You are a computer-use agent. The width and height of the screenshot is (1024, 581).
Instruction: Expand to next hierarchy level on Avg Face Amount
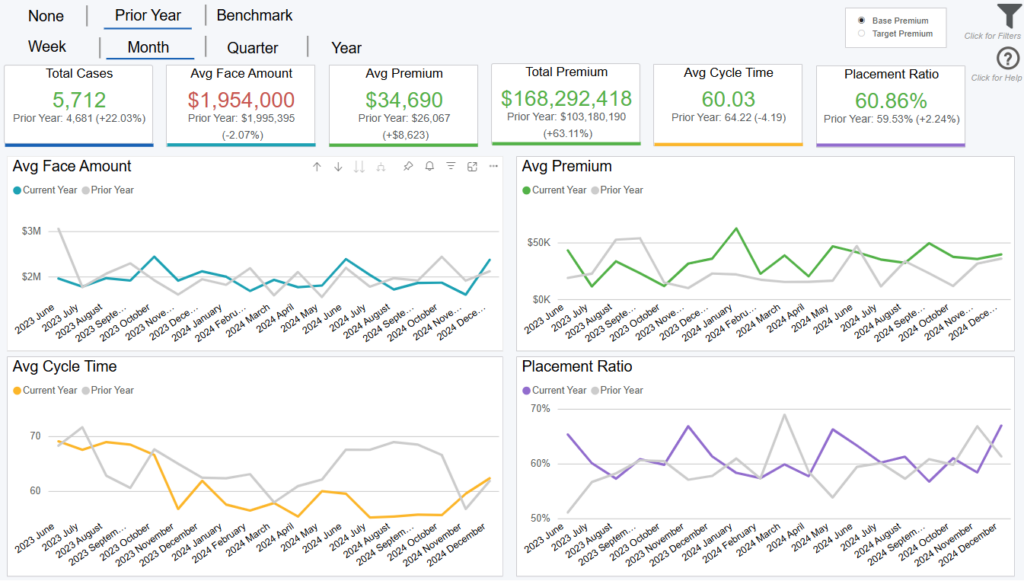coord(381,167)
